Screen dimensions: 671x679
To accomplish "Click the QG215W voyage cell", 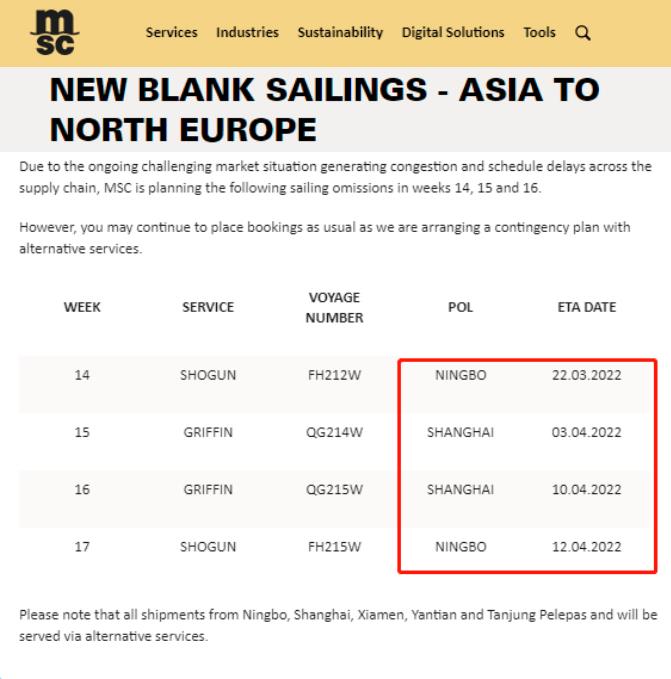I will tap(335, 490).
